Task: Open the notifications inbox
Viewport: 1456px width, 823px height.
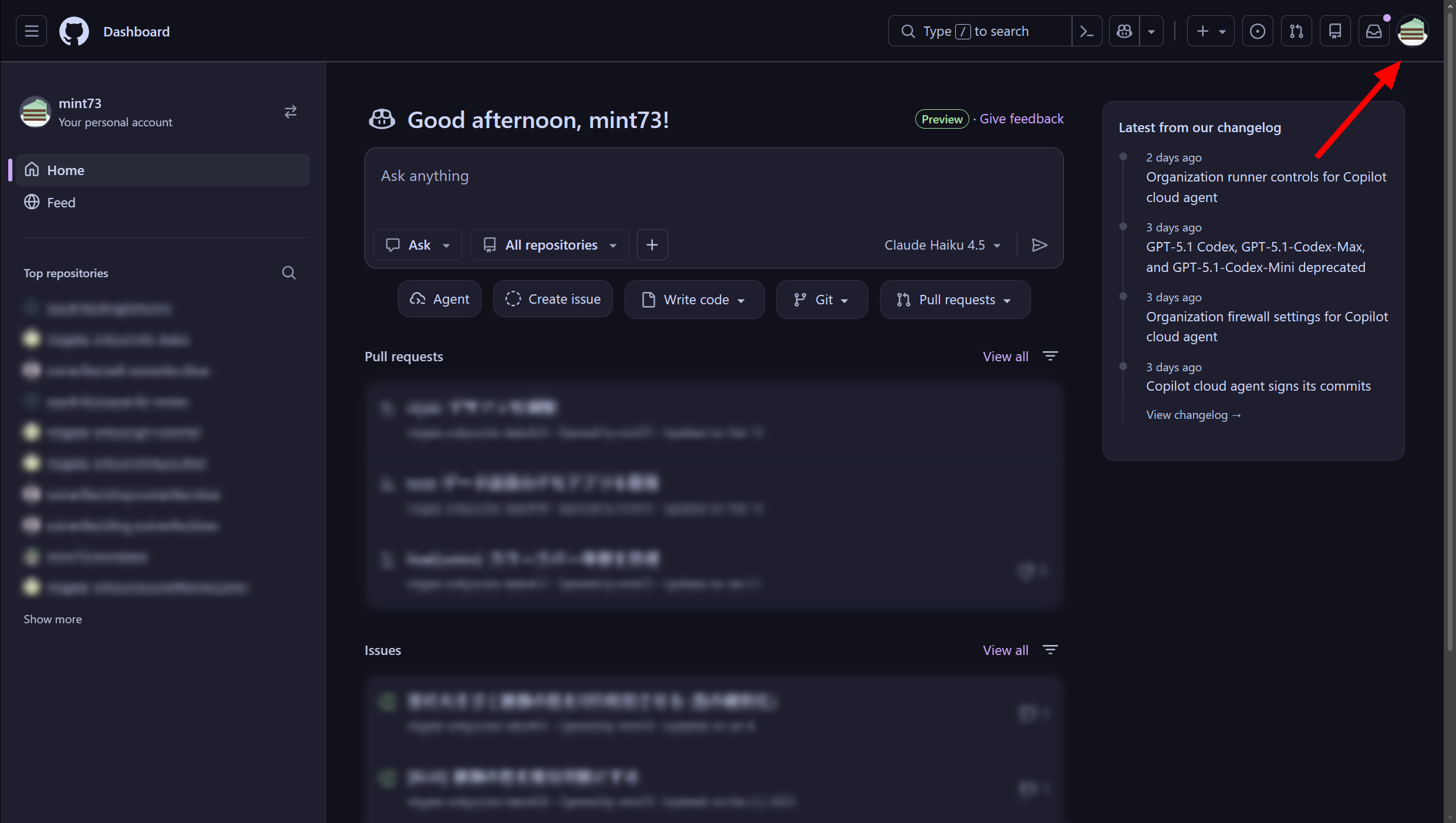Action: pyautogui.click(x=1374, y=31)
